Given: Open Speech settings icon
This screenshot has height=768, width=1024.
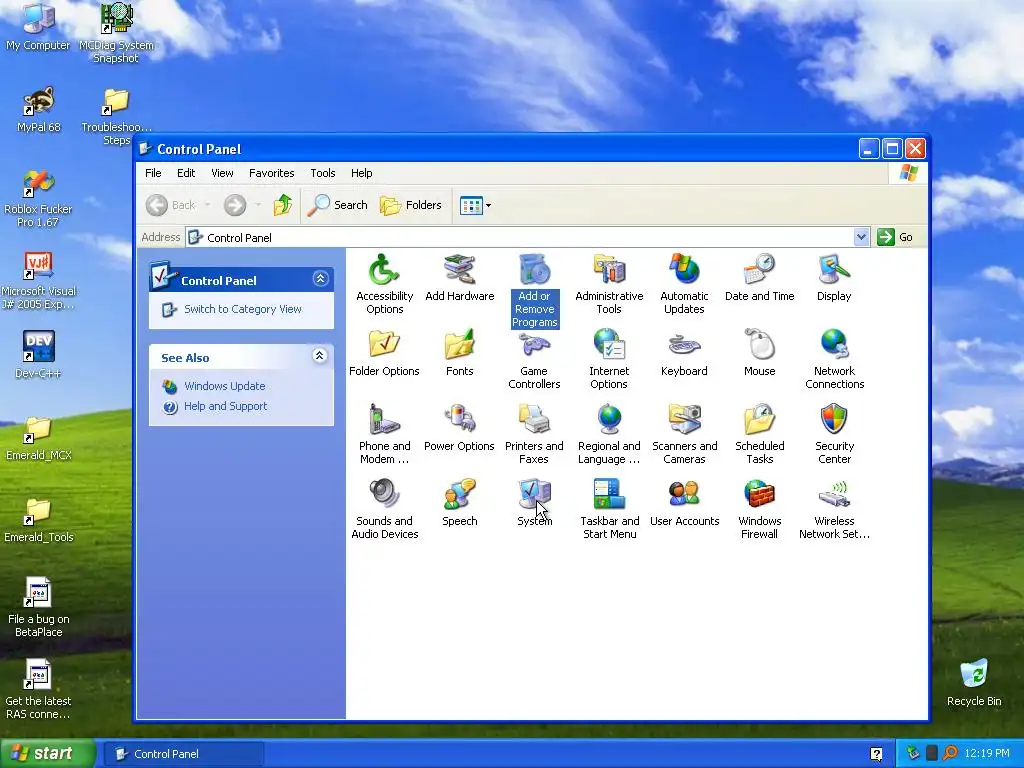Looking at the screenshot, I should (x=459, y=504).
